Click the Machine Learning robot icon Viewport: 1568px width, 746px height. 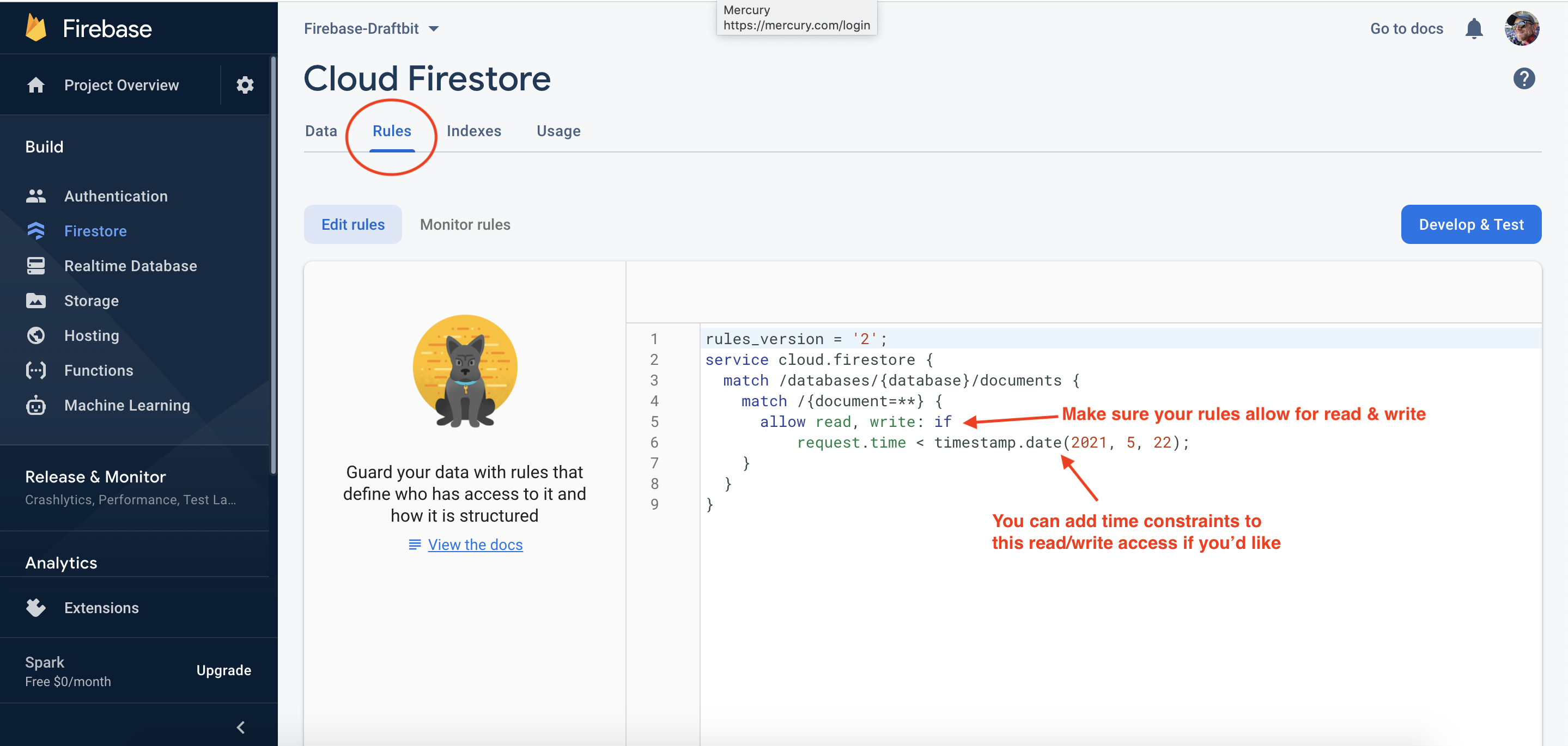[36, 405]
